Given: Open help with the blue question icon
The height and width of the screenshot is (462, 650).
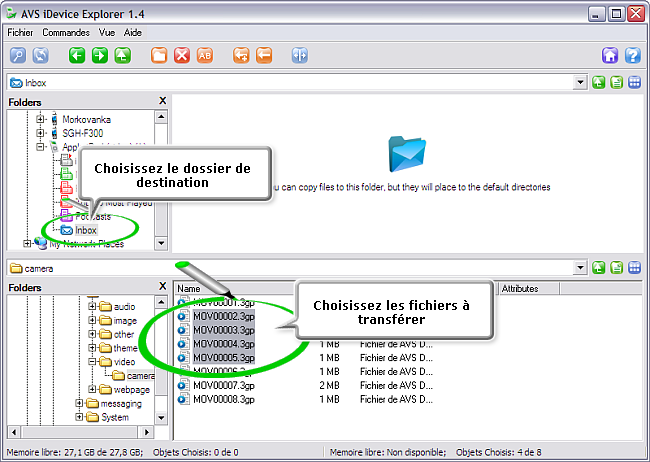Looking at the screenshot, I should [633, 55].
